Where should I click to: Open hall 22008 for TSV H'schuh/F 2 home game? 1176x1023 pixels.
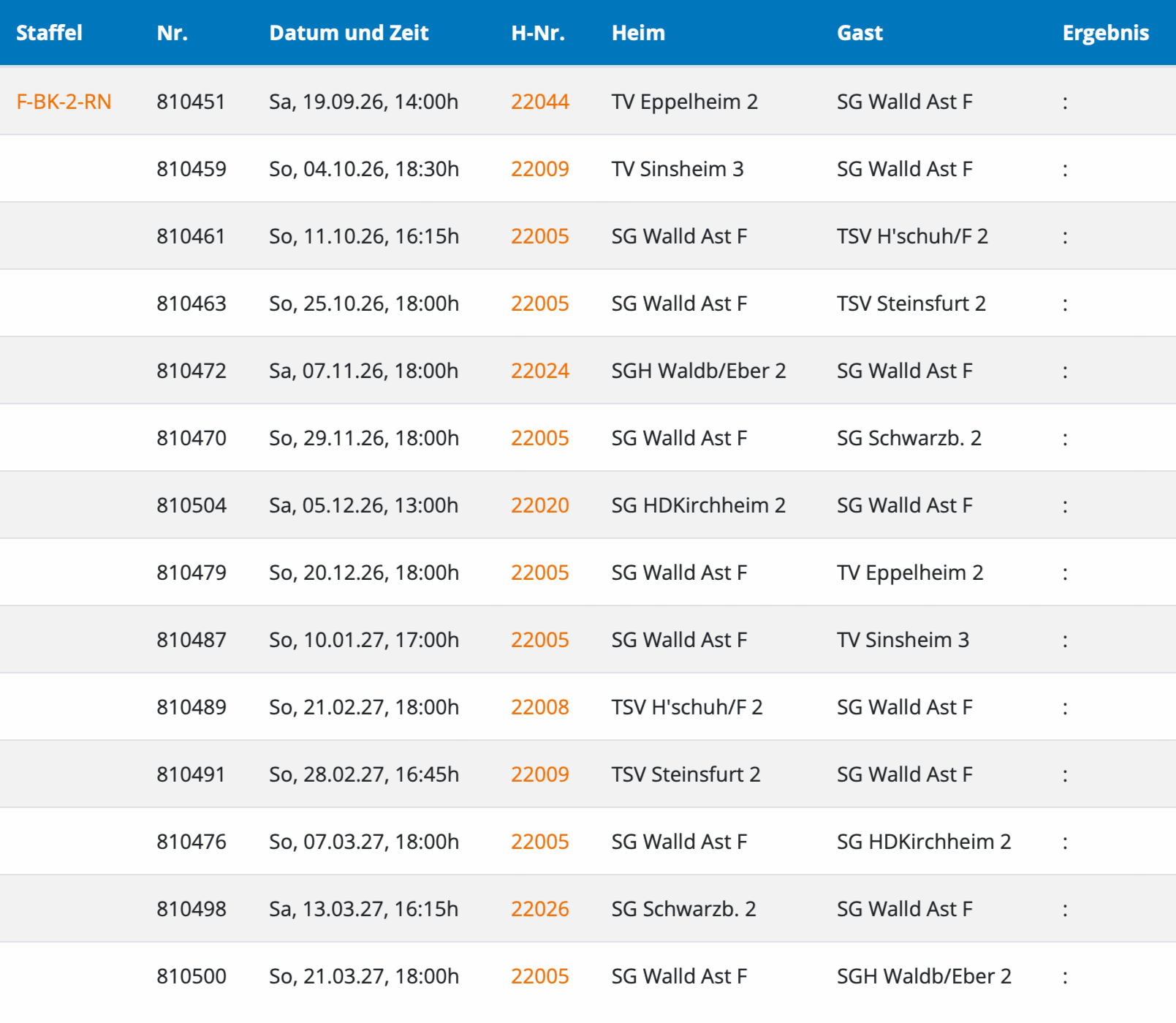click(x=539, y=707)
